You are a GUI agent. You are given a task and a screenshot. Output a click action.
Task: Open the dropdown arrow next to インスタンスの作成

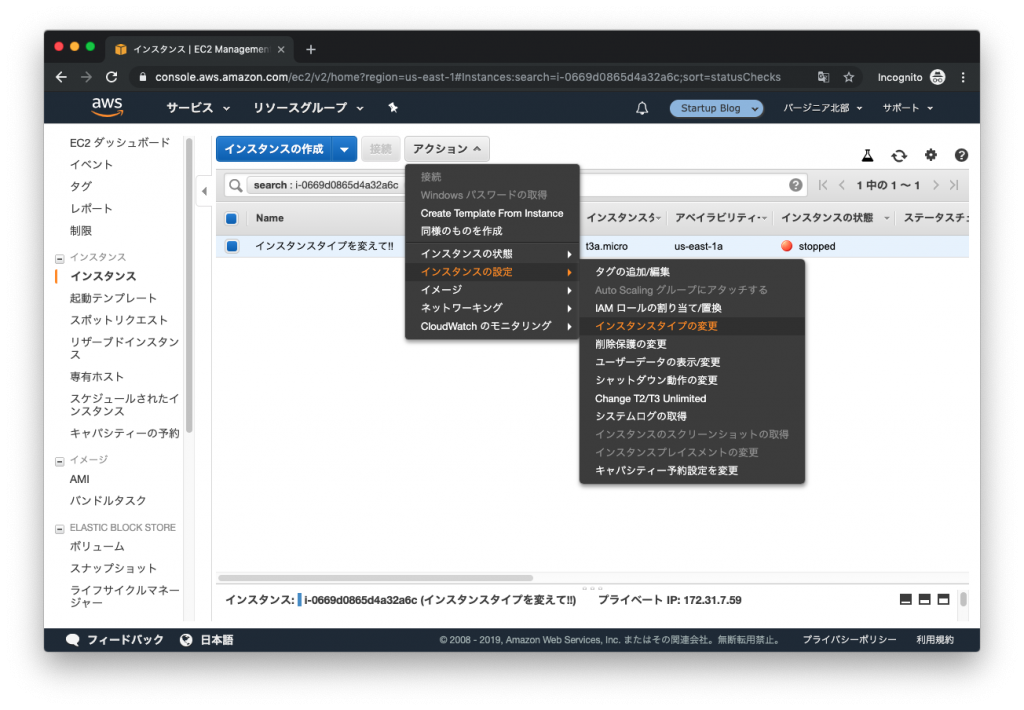pyautogui.click(x=344, y=149)
